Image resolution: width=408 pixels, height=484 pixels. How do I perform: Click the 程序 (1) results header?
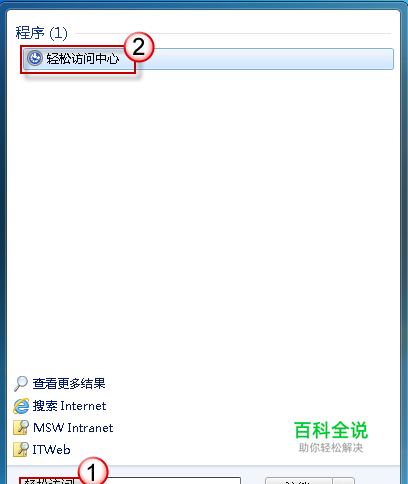[41, 33]
